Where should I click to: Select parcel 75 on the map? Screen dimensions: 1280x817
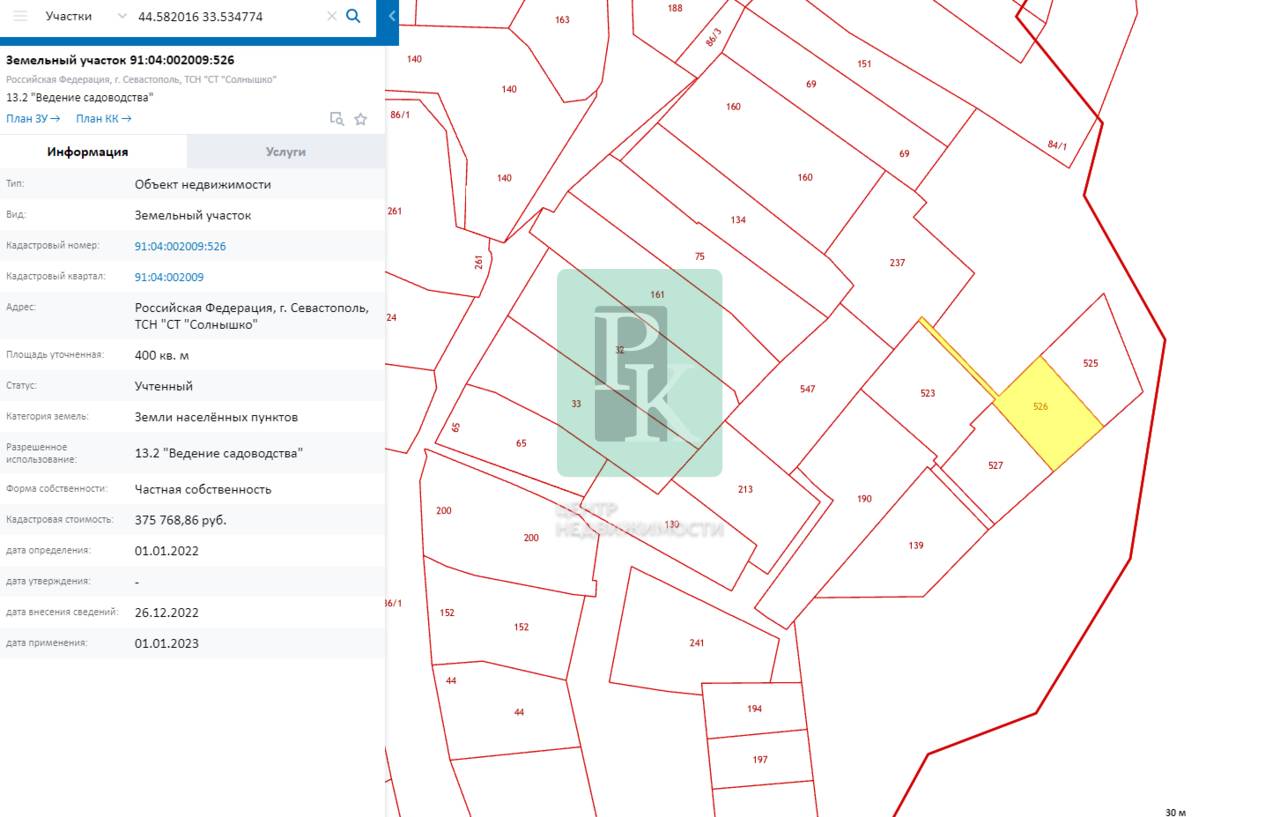pyautogui.click(x=700, y=257)
